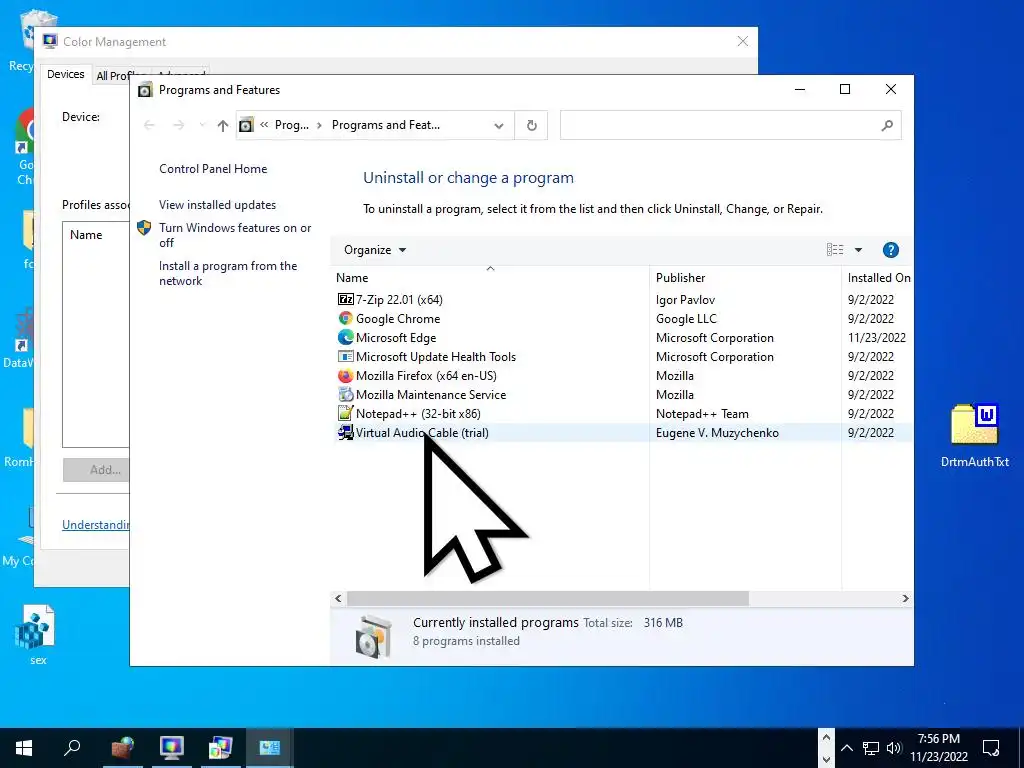Expand the address bar history dropdown
Screen dimensions: 1024x768
tap(499, 125)
